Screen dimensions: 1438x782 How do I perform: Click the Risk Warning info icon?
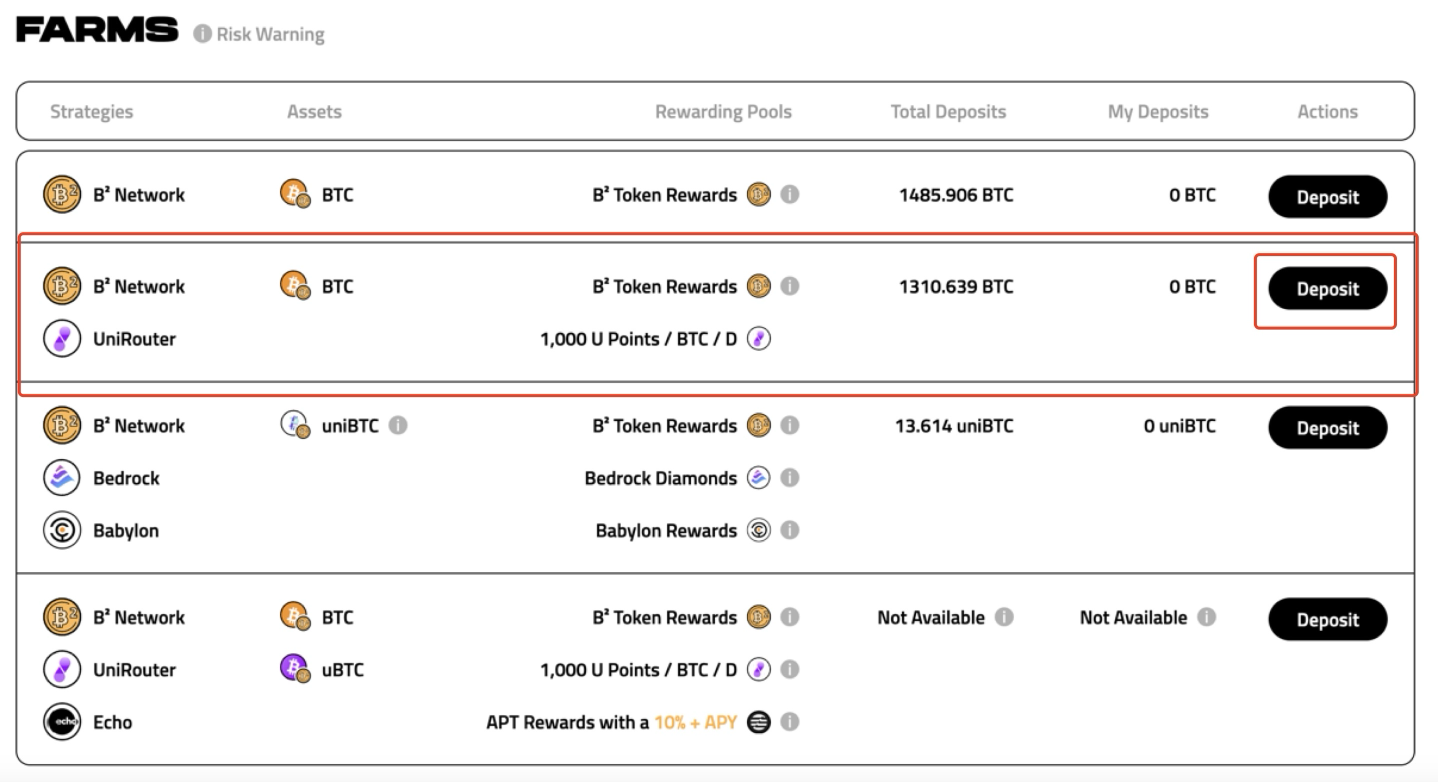point(202,34)
